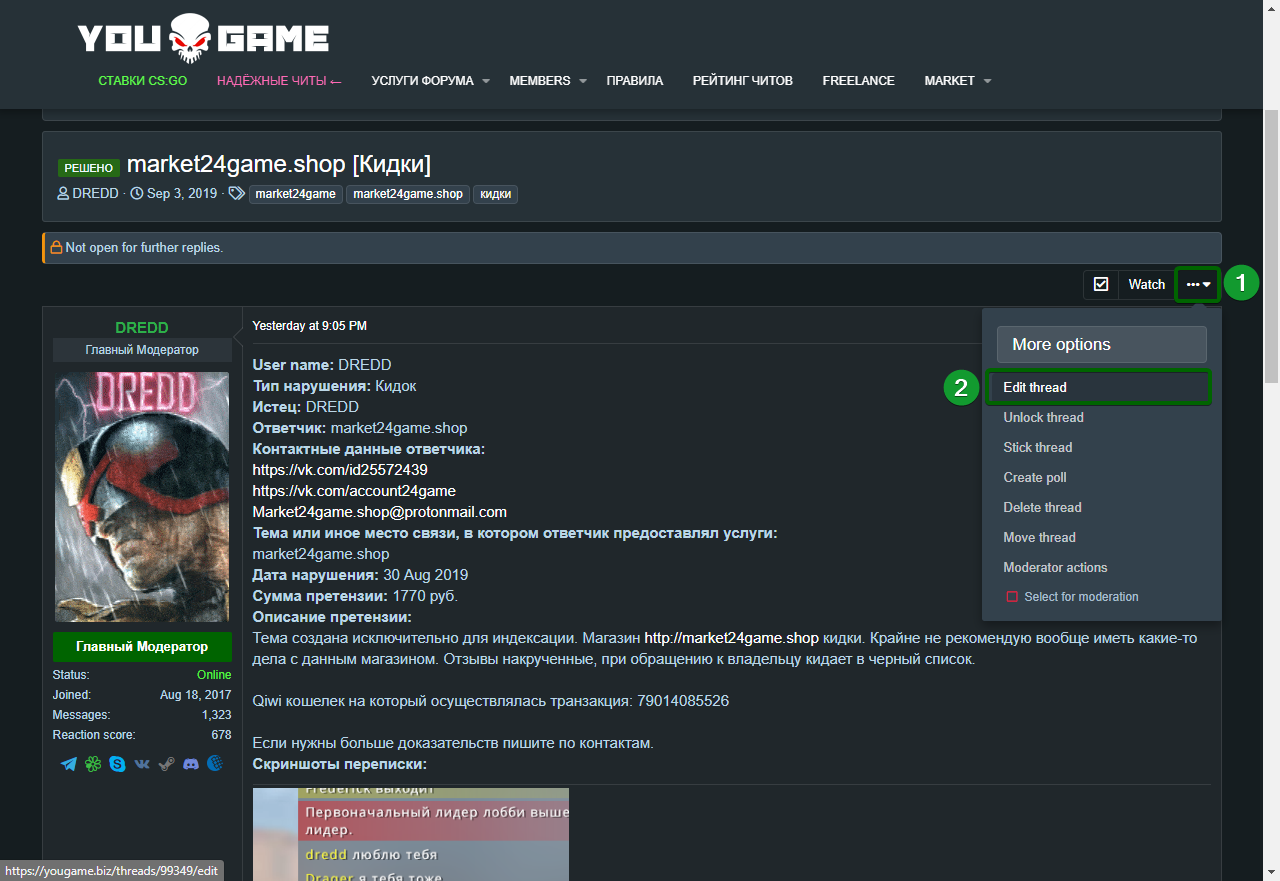This screenshot has height=881, width=1280.
Task: Click DREDD username above the avatar
Action: tap(142, 328)
